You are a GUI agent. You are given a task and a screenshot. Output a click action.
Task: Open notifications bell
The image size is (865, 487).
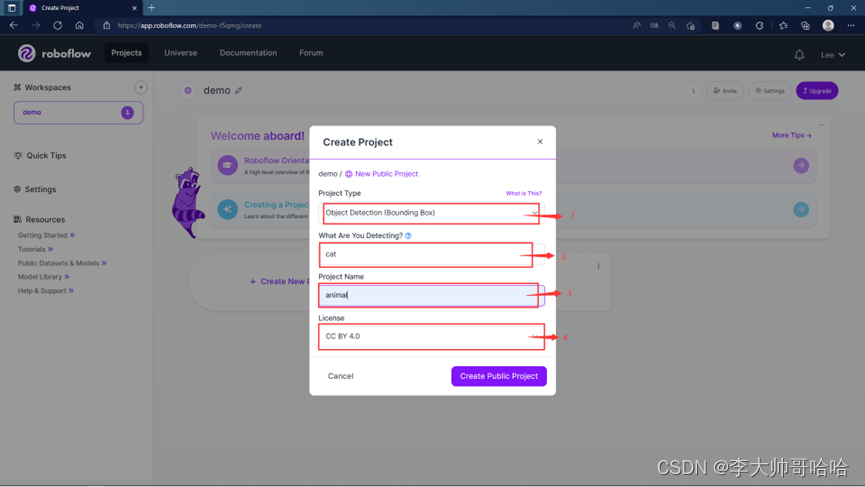point(799,55)
